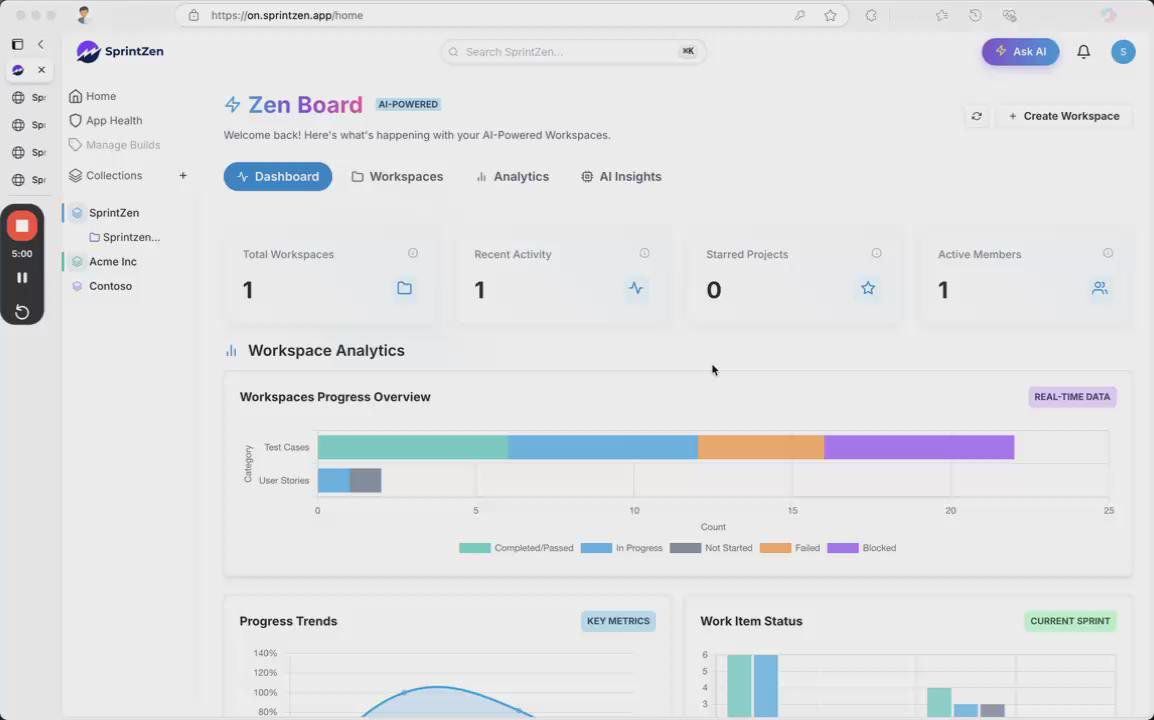1154x720 pixels.
Task: Click the Work Item Status chart title
Action: pyautogui.click(x=751, y=621)
